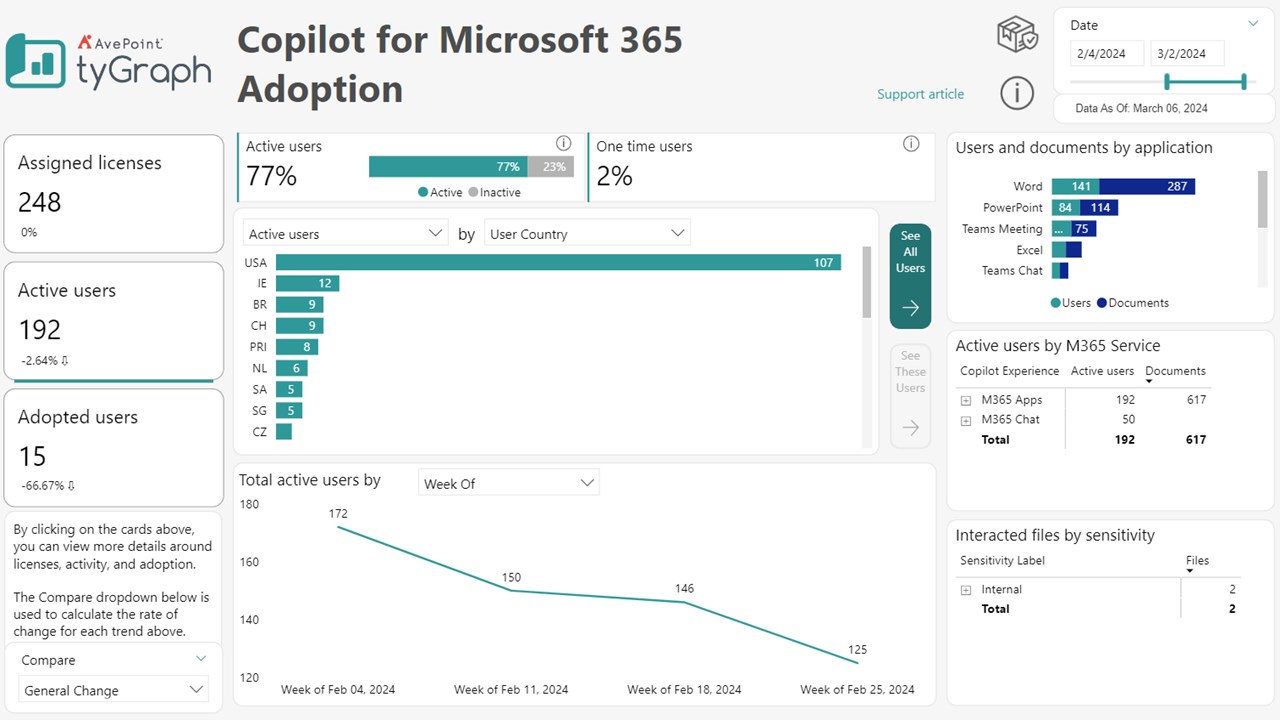1280x720 pixels.
Task: Click the end date field 3/2/2024
Action: click(x=1187, y=53)
